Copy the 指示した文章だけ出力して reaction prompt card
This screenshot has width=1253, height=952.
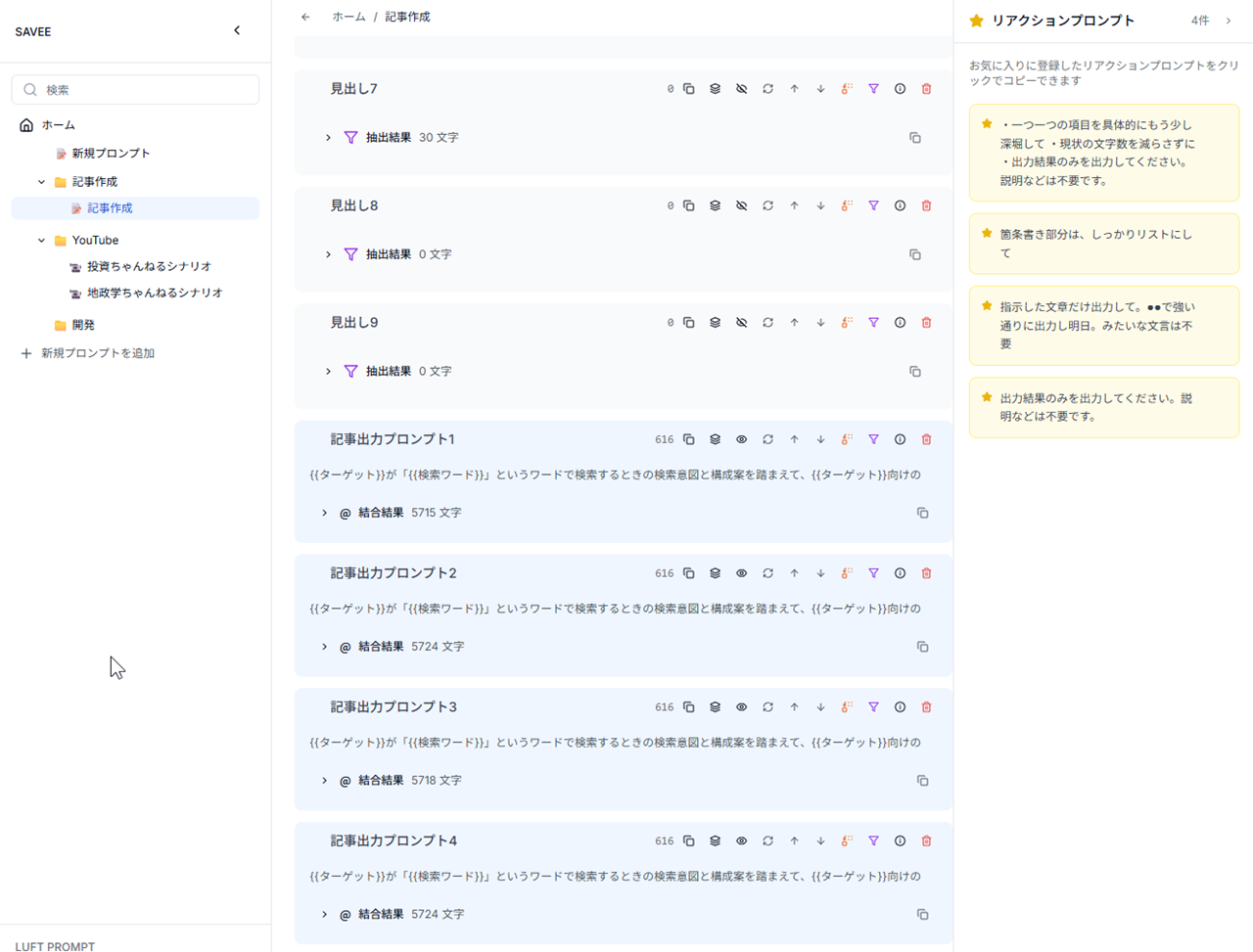coord(1104,326)
